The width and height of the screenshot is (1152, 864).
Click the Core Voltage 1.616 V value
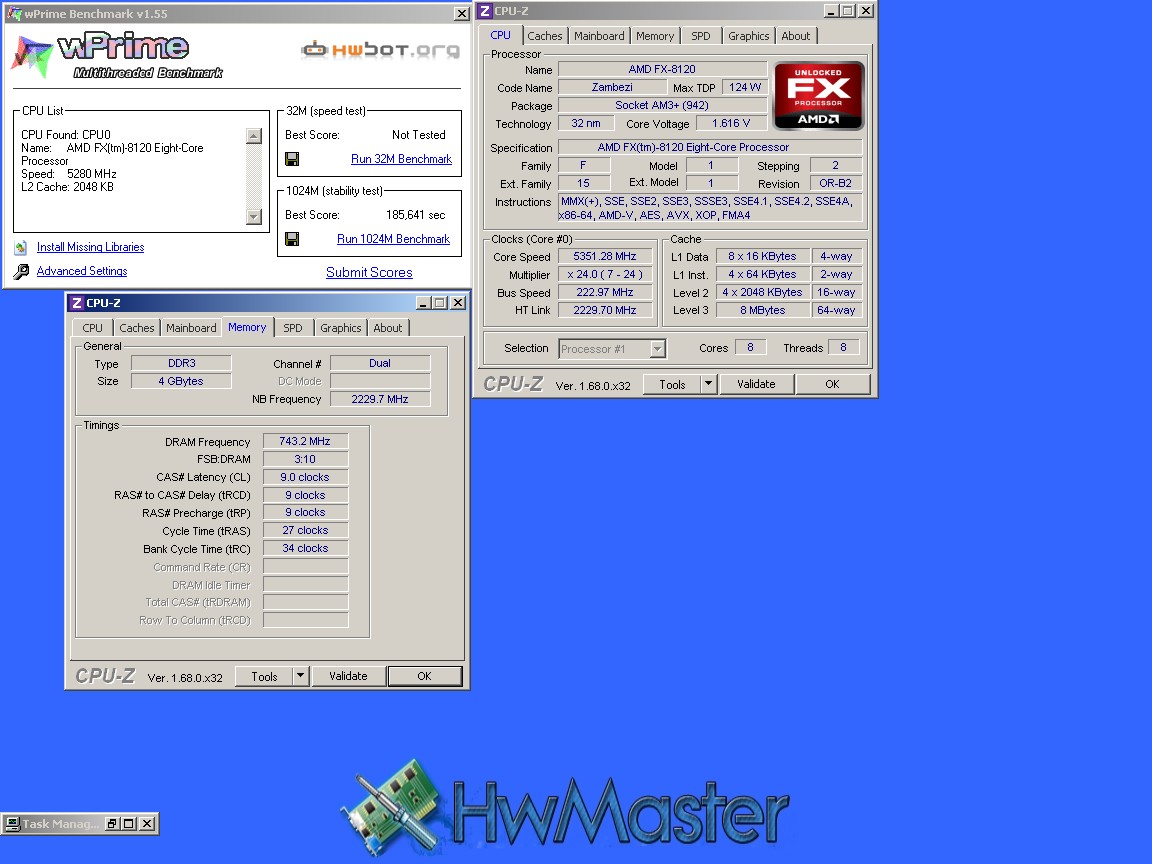point(731,123)
